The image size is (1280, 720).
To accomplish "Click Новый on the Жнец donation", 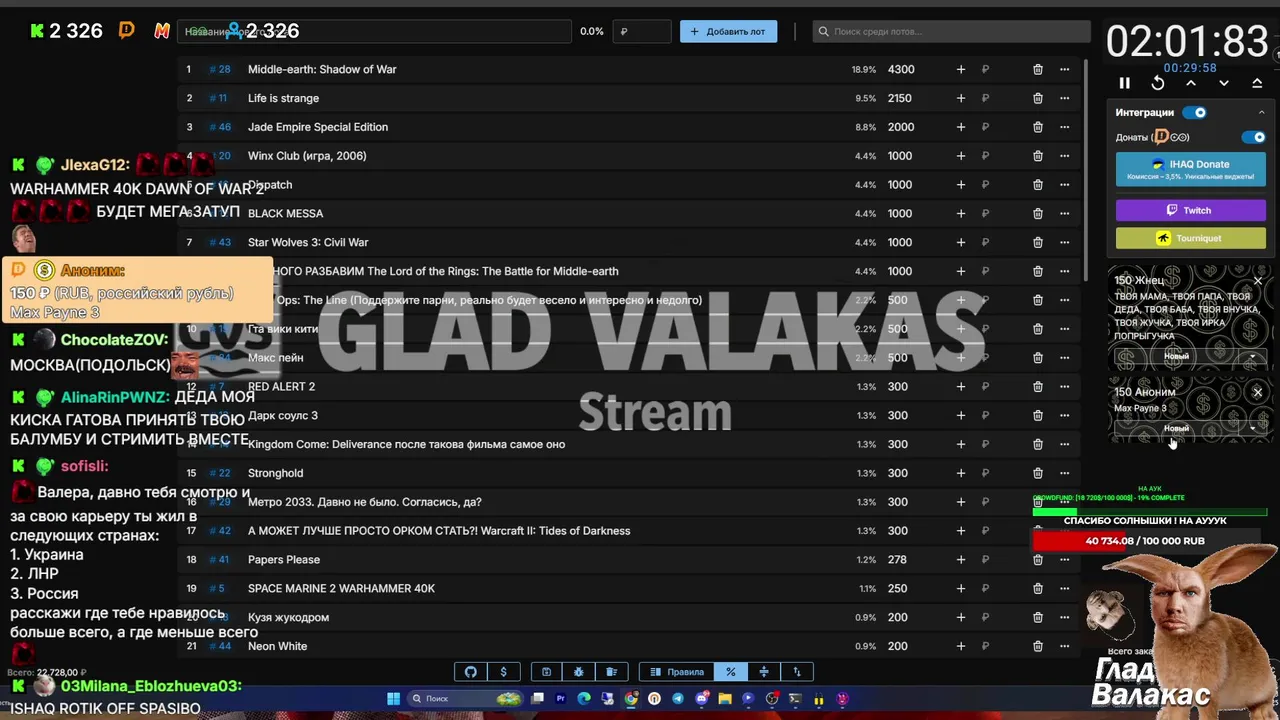I will 1176,356.
